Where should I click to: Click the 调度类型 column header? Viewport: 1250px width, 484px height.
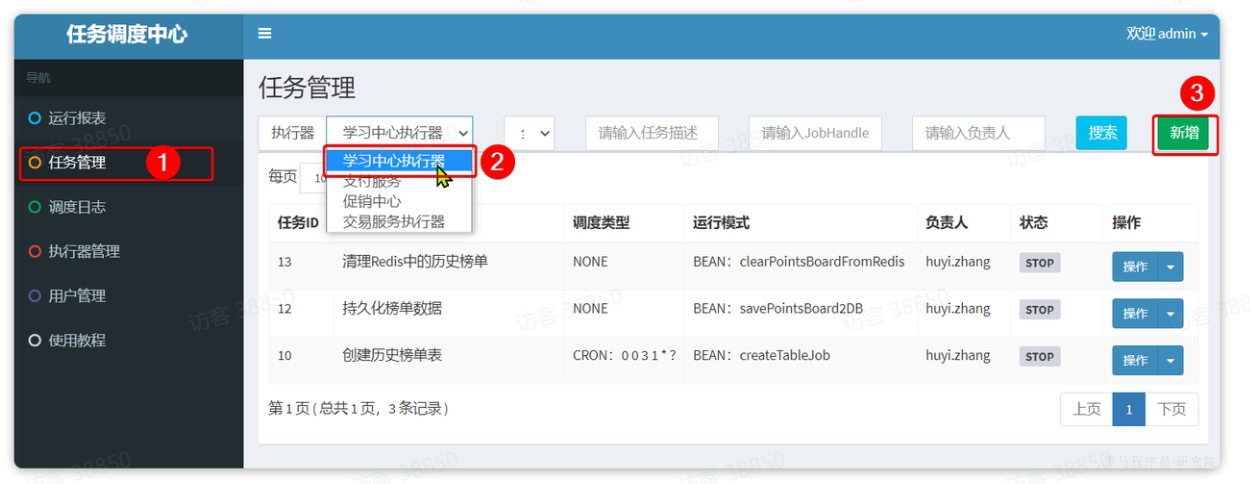(601, 222)
